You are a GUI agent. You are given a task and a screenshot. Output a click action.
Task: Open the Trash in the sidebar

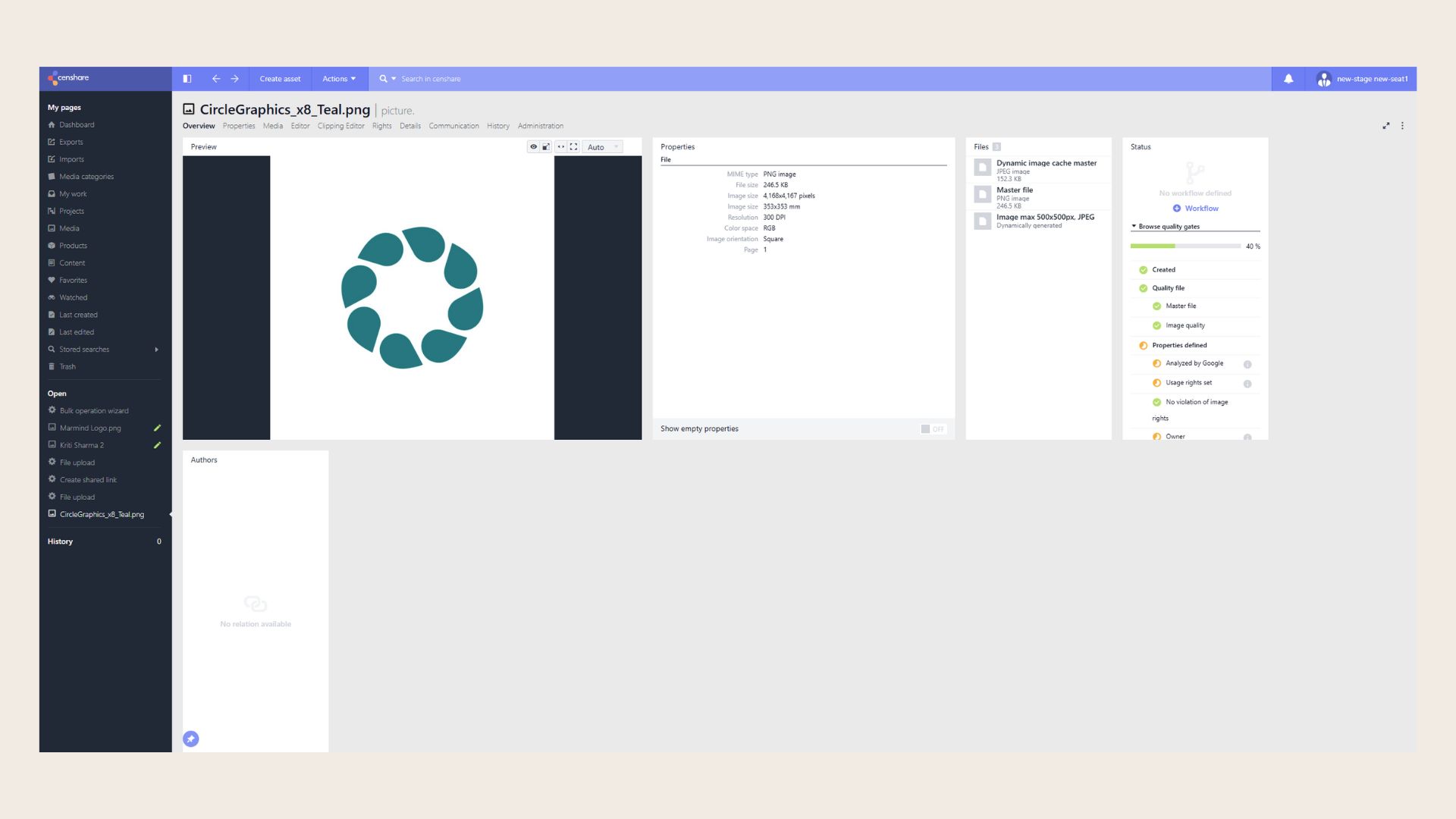pos(67,366)
